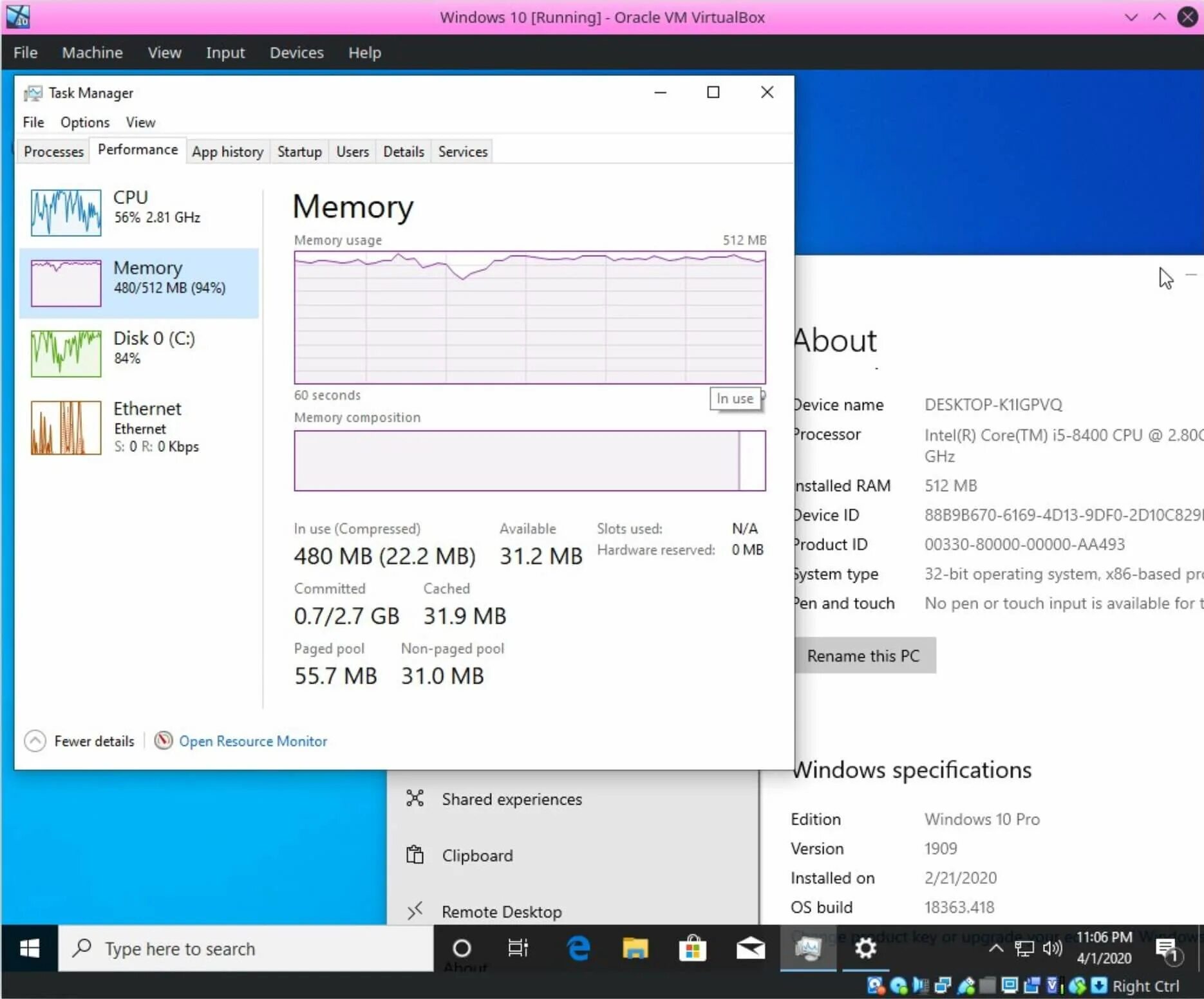Show hidden icons in the system tray
Image resolution: width=1204 pixels, height=999 pixels.
[x=995, y=949]
